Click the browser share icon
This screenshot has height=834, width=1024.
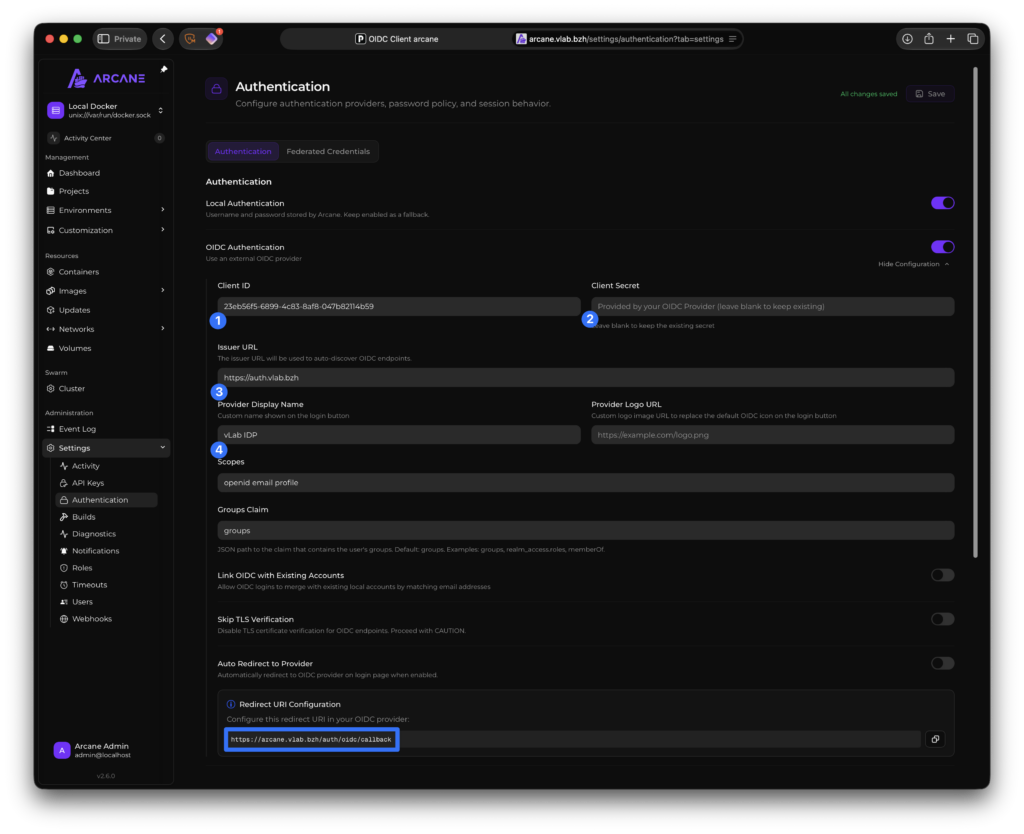click(929, 39)
